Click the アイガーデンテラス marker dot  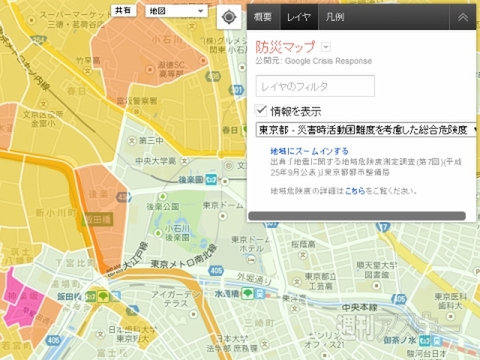(x=193, y=314)
